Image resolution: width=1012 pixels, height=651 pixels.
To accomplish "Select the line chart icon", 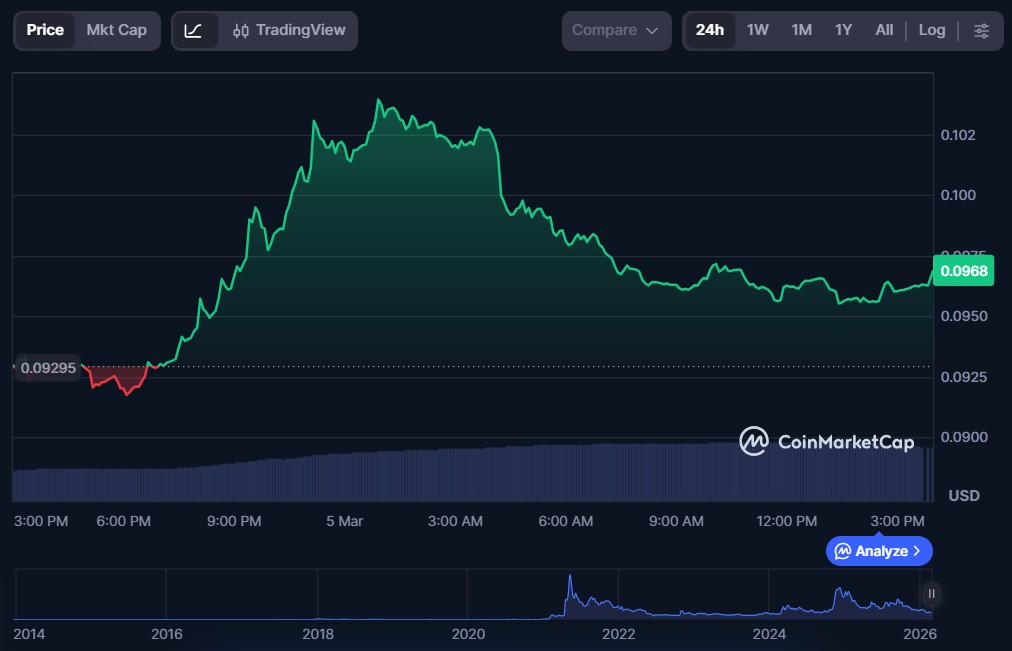I will click(194, 31).
